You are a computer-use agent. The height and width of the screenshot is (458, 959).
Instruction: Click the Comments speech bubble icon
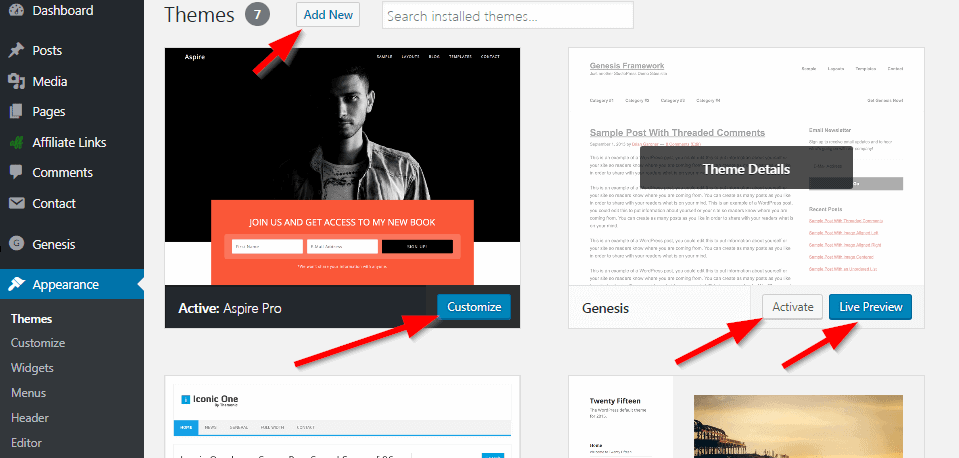pos(17,173)
